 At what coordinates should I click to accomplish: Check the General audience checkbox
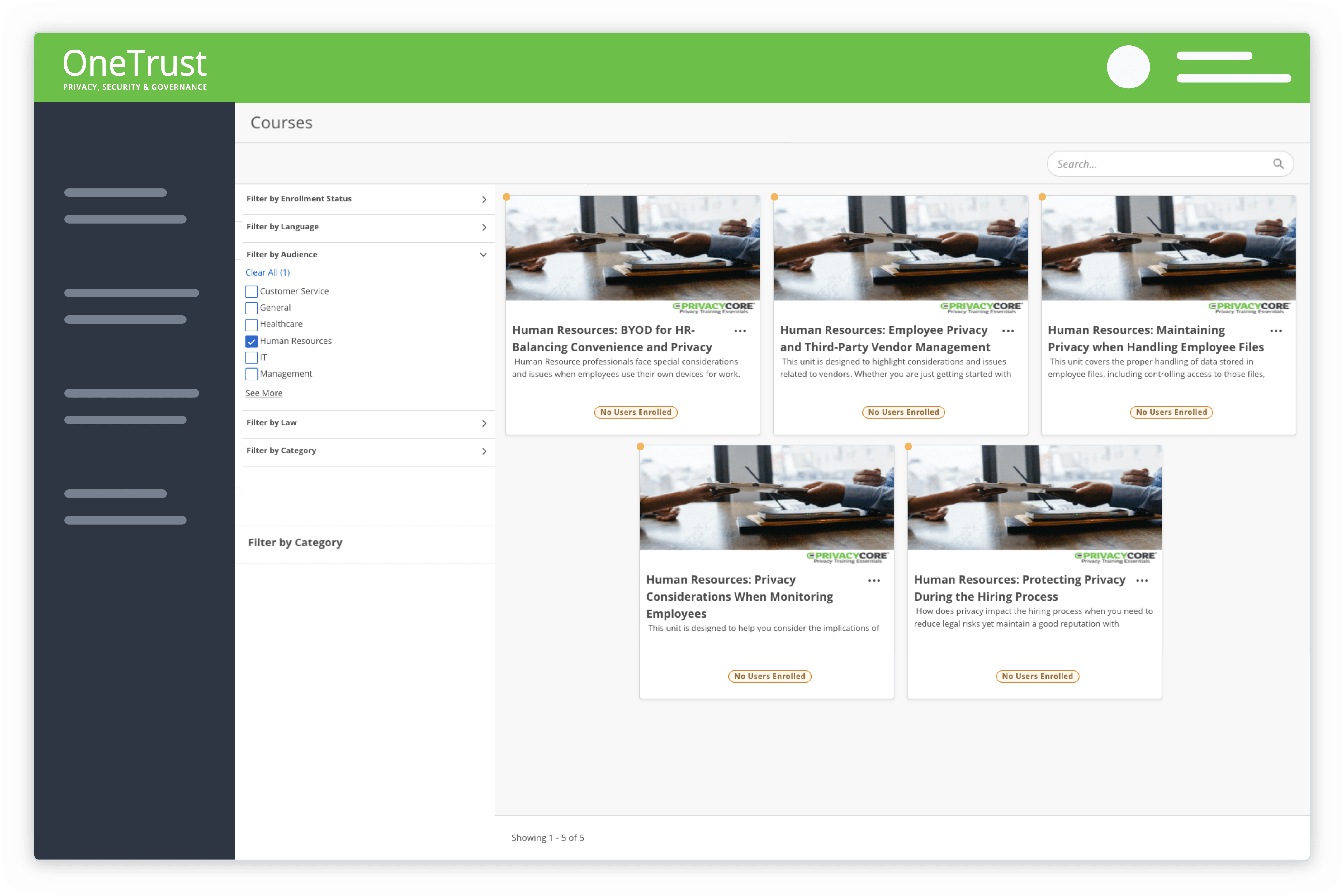(x=251, y=308)
